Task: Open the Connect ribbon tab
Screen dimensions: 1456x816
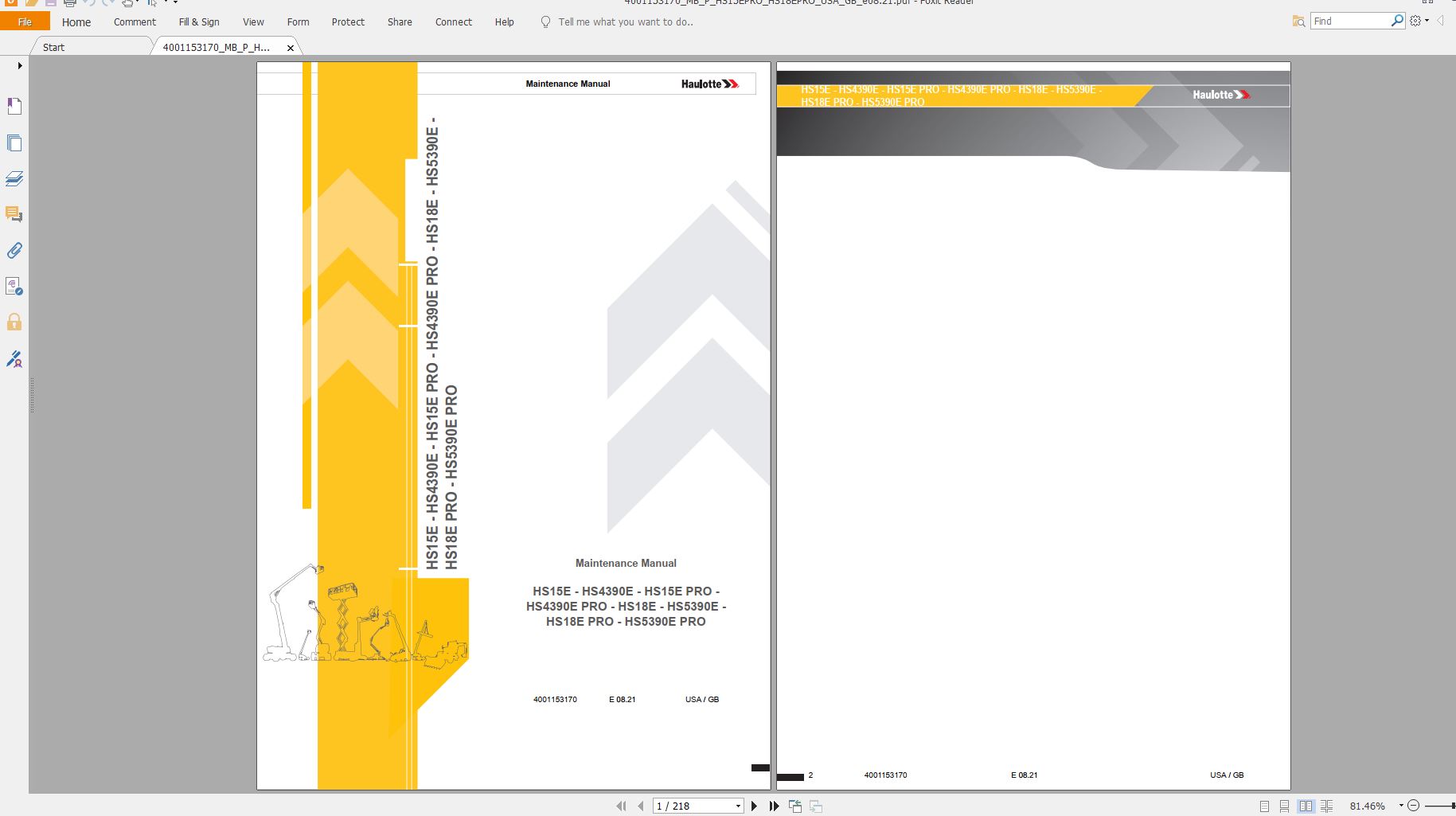Action: (454, 22)
